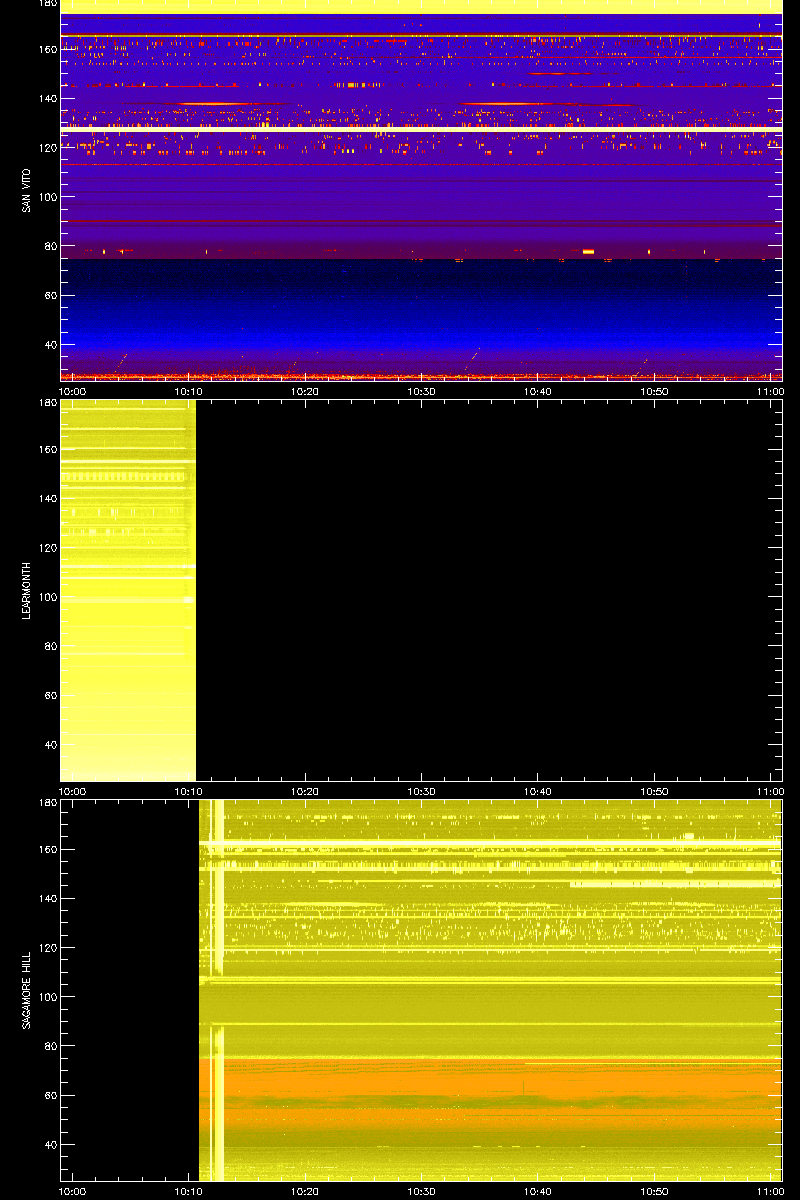
Task: Click the 120 frequency label on Learmonth axis
Action: pos(46,547)
